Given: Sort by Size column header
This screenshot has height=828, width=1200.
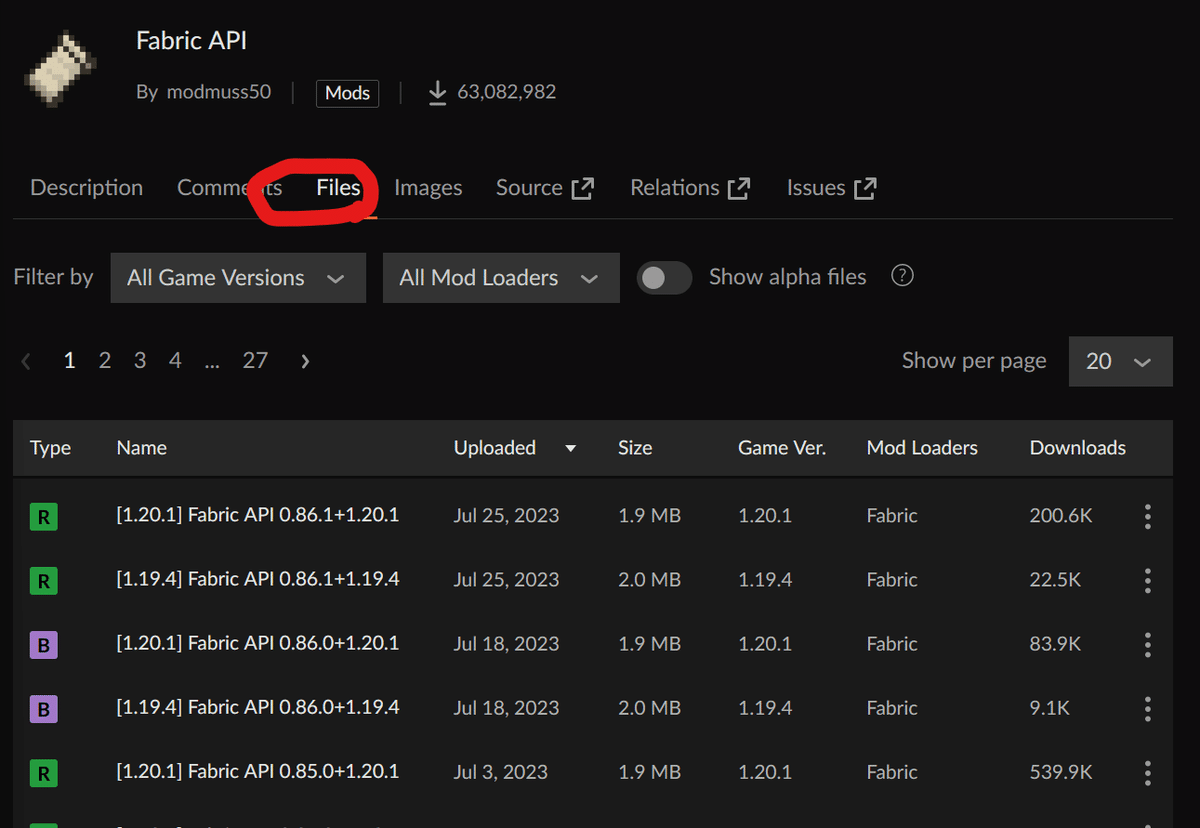Looking at the screenshot, I should click(x=635, y=448).
